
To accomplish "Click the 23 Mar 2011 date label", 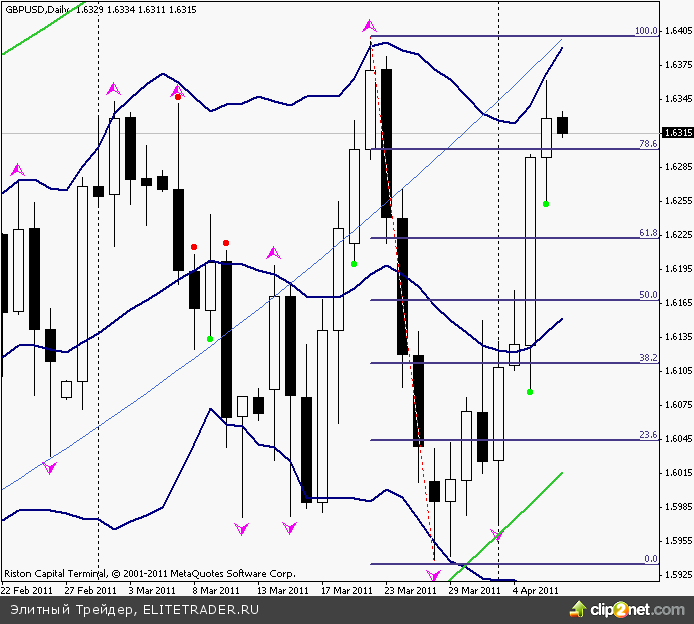I will pos(410,590).
